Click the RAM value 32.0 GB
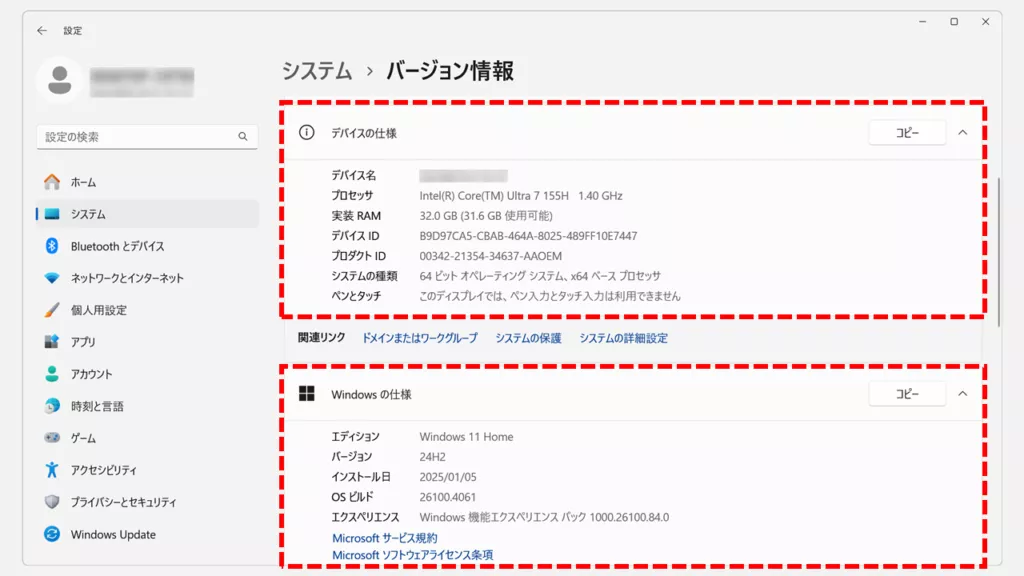Viewport: 1024px width, 576px height. [486, 216]
